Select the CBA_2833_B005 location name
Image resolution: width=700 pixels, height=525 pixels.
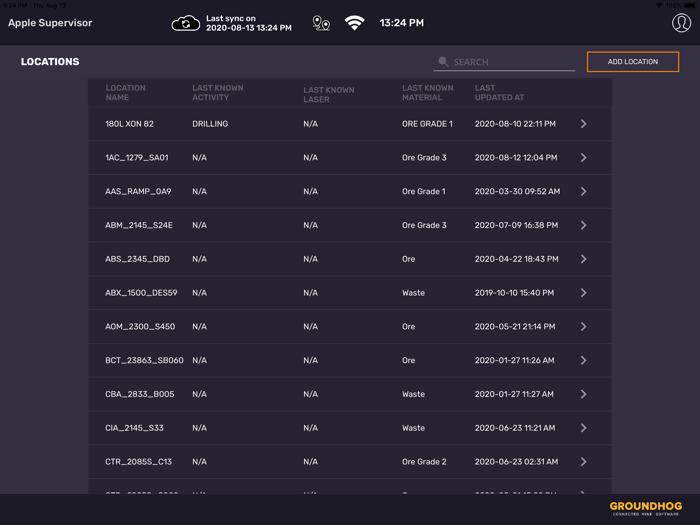140,394
